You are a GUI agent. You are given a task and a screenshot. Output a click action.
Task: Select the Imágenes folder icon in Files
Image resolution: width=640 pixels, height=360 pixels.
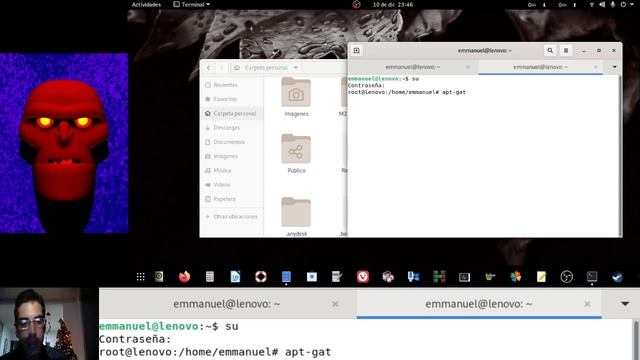point(296,92)
